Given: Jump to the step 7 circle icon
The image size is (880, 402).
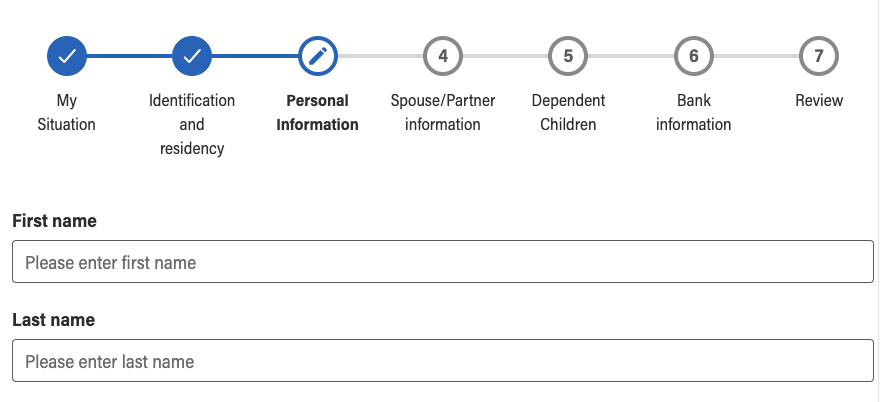Looking at the screenshot, I should pyautogui.click(x=819, y=56).
